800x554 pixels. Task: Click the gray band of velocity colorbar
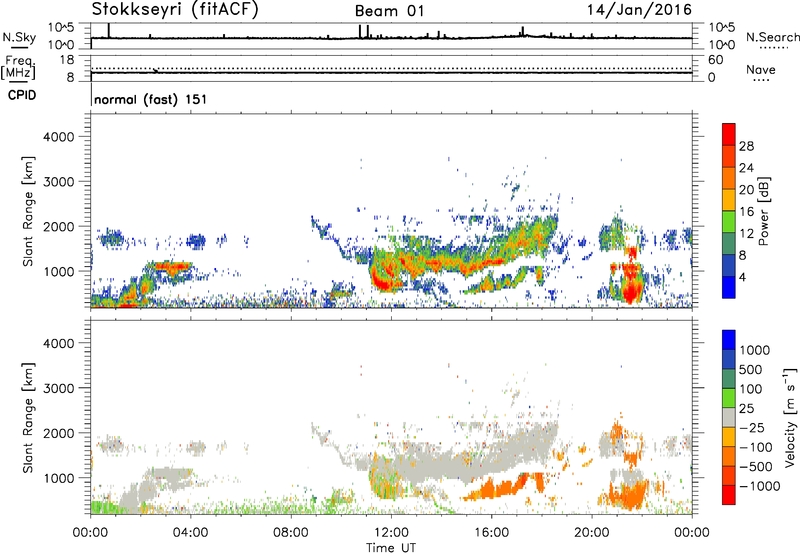tap(729, 417)
